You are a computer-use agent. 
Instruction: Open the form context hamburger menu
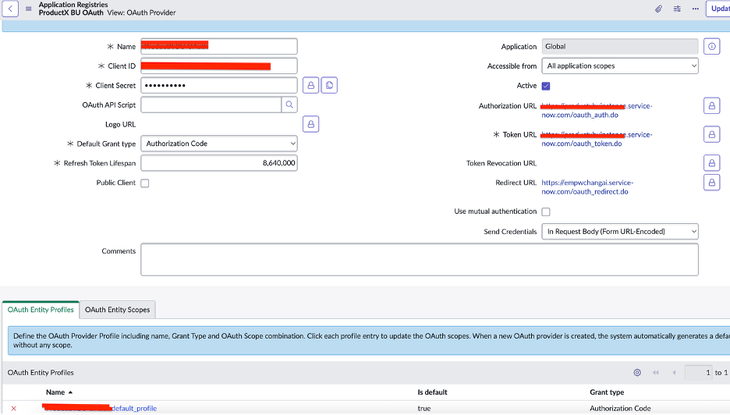click(28, 8)
